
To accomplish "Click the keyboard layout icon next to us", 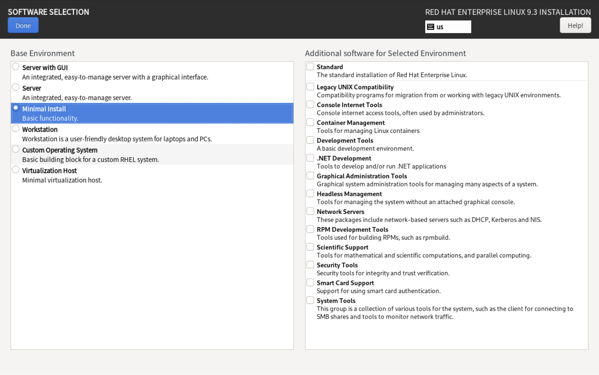I will pyautogui.click(x=431, y=27).
